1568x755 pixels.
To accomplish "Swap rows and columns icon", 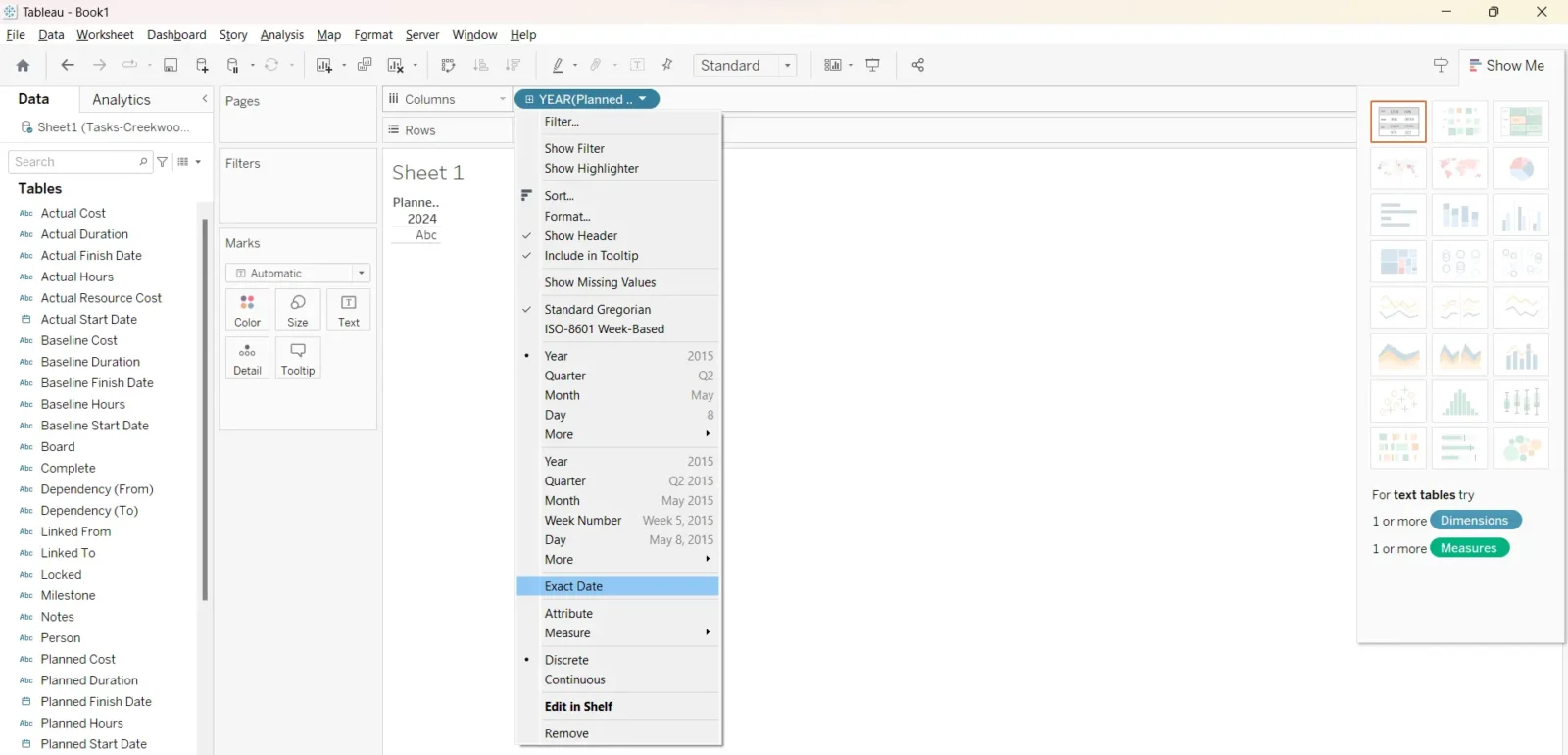I will [x=449, y=66].
